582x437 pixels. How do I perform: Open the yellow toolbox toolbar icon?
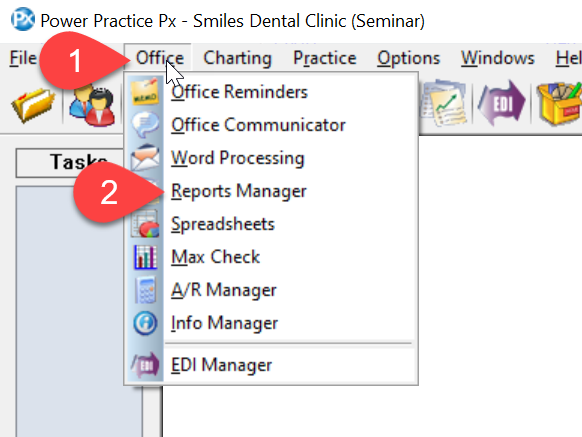(x=560, y=104)
